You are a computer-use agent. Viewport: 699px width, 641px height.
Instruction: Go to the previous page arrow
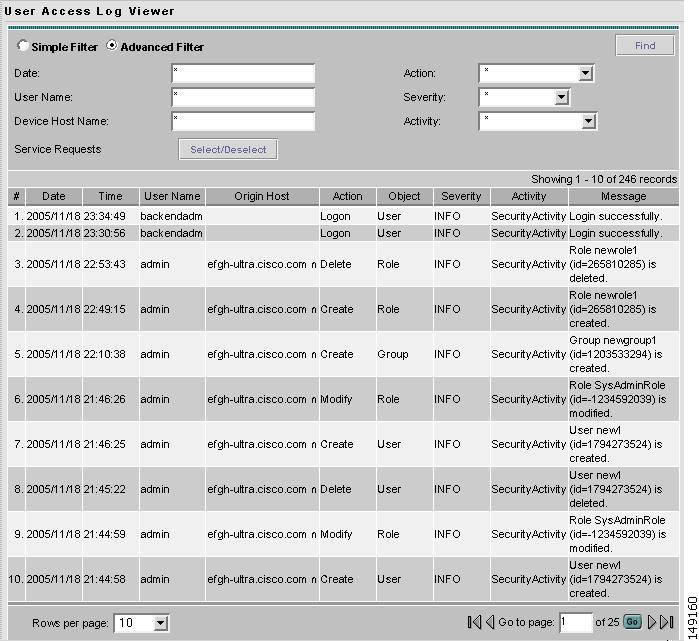pos(490,622)
